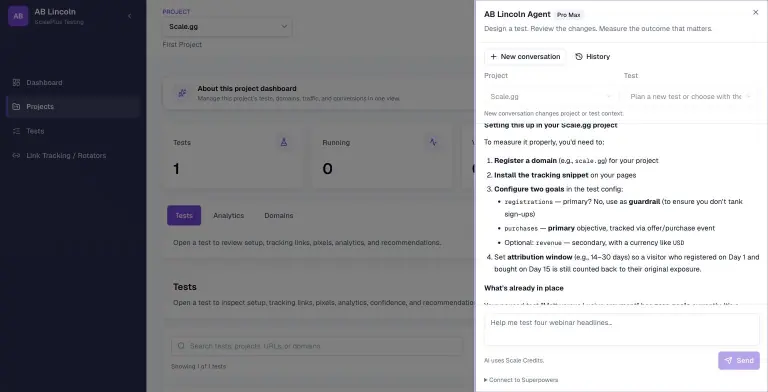Open the Test selector in agent panel
Viewport: 768px width, 392px height.
pyautogui.click(x=691, y=97)
